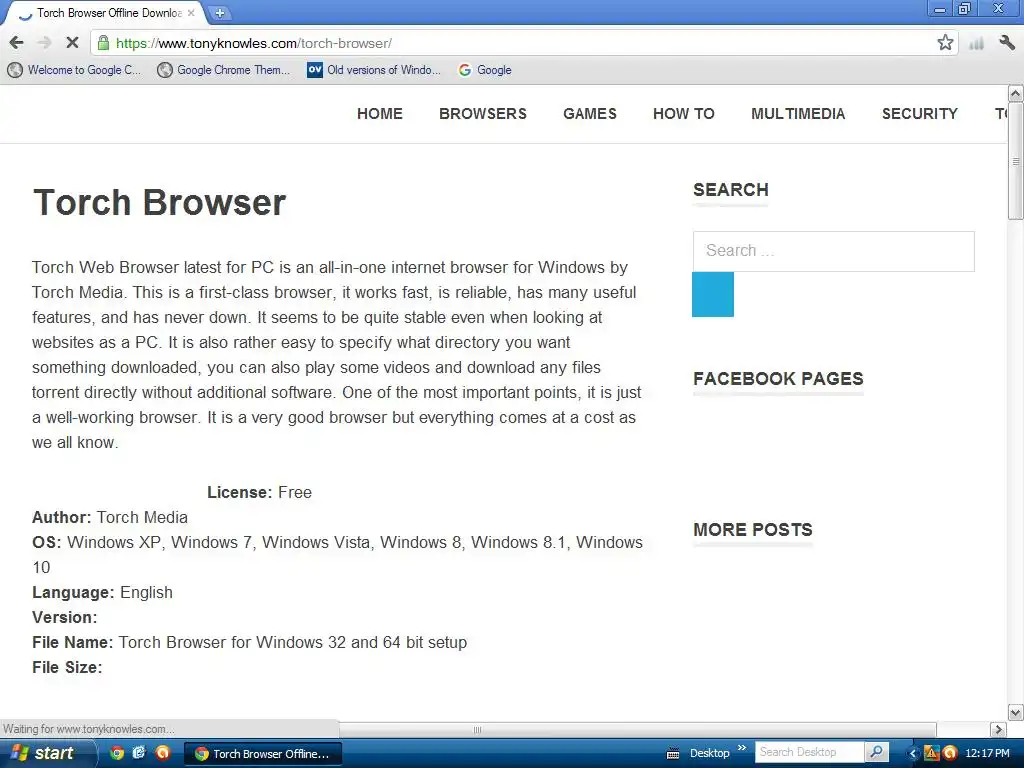Click the signal bars extension icon

[x=976, y=44]
